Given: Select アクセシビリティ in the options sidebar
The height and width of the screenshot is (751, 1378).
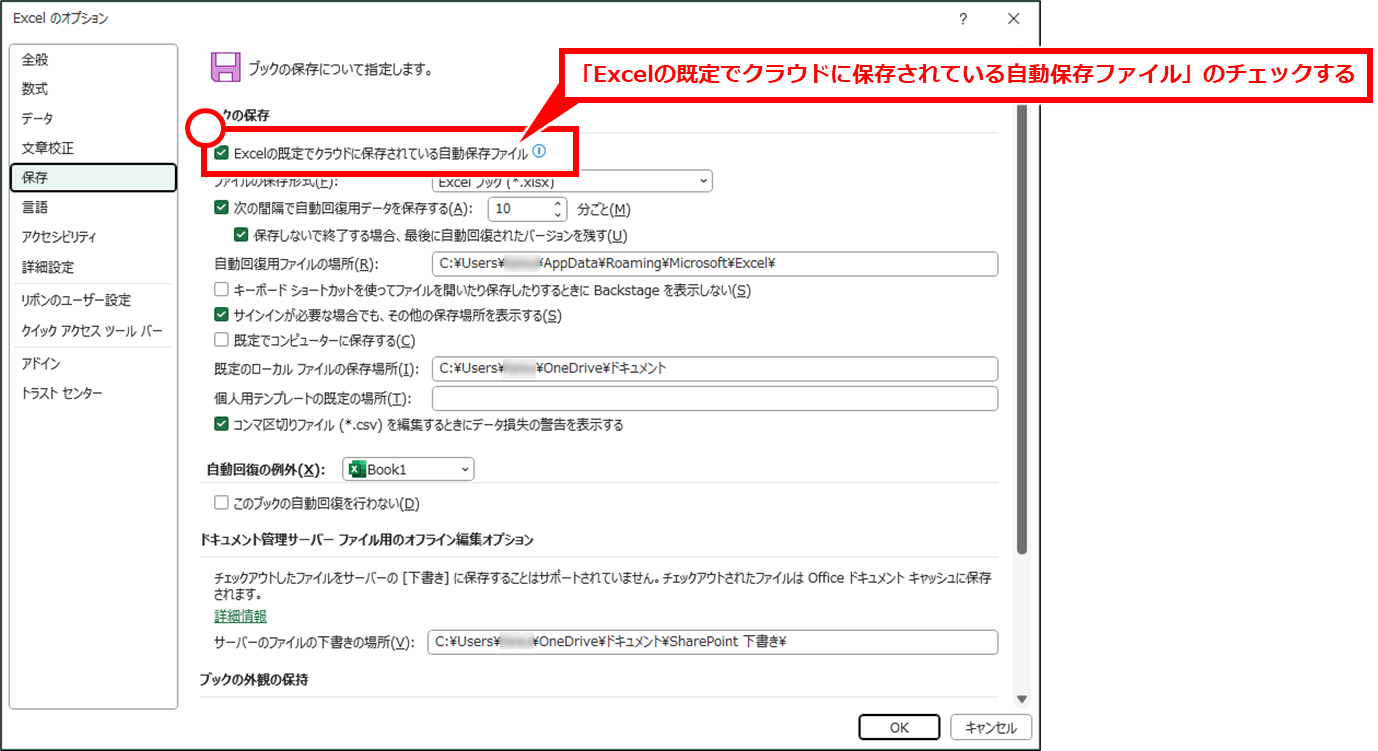Looking at the screenshot, I should click(93, 237).
